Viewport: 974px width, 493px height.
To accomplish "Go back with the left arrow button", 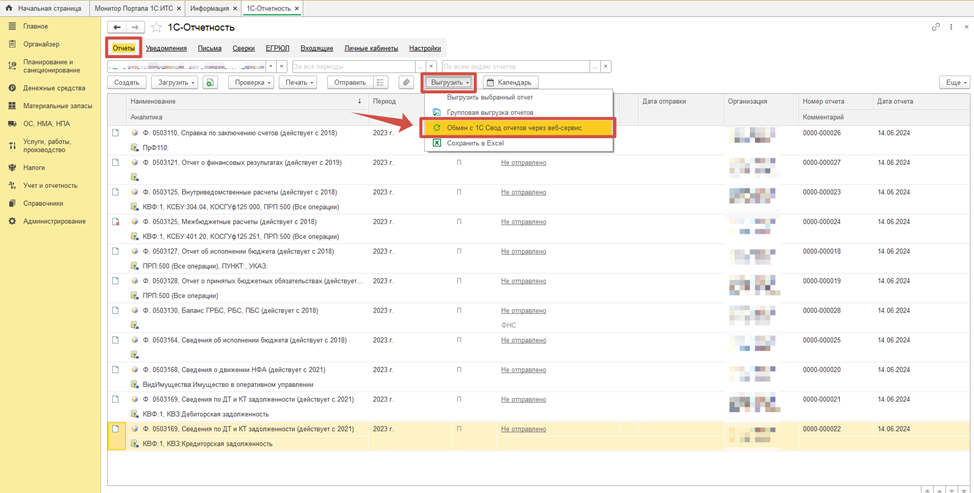I will (117, 27).
